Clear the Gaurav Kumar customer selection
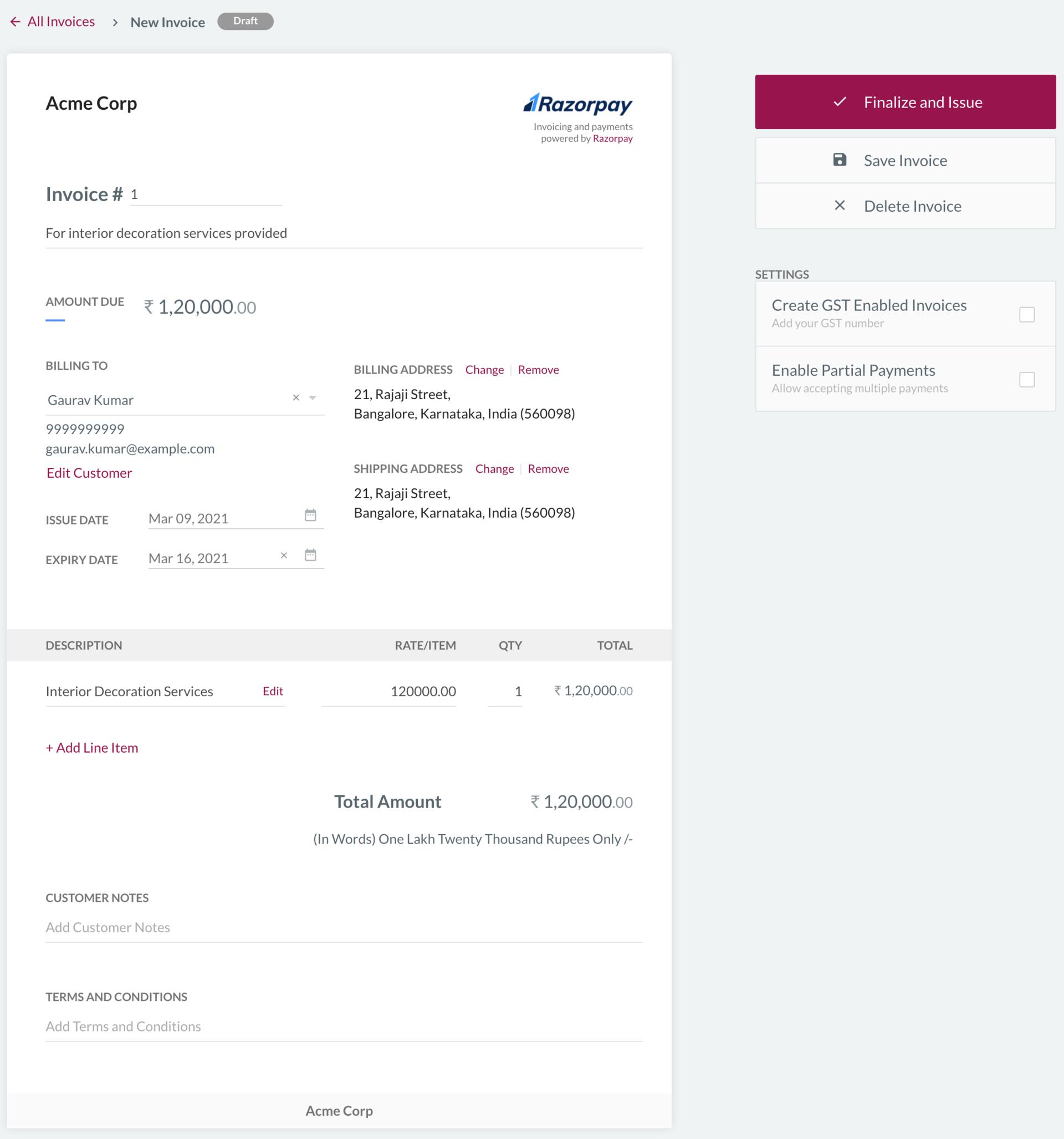The height and width of the screenshot is (1139, 1064). (x=296, y=397)
